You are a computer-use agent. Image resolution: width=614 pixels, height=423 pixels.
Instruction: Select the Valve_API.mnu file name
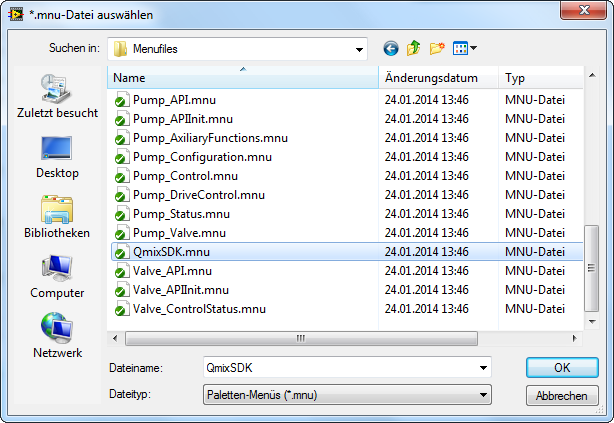coord(172,271)
